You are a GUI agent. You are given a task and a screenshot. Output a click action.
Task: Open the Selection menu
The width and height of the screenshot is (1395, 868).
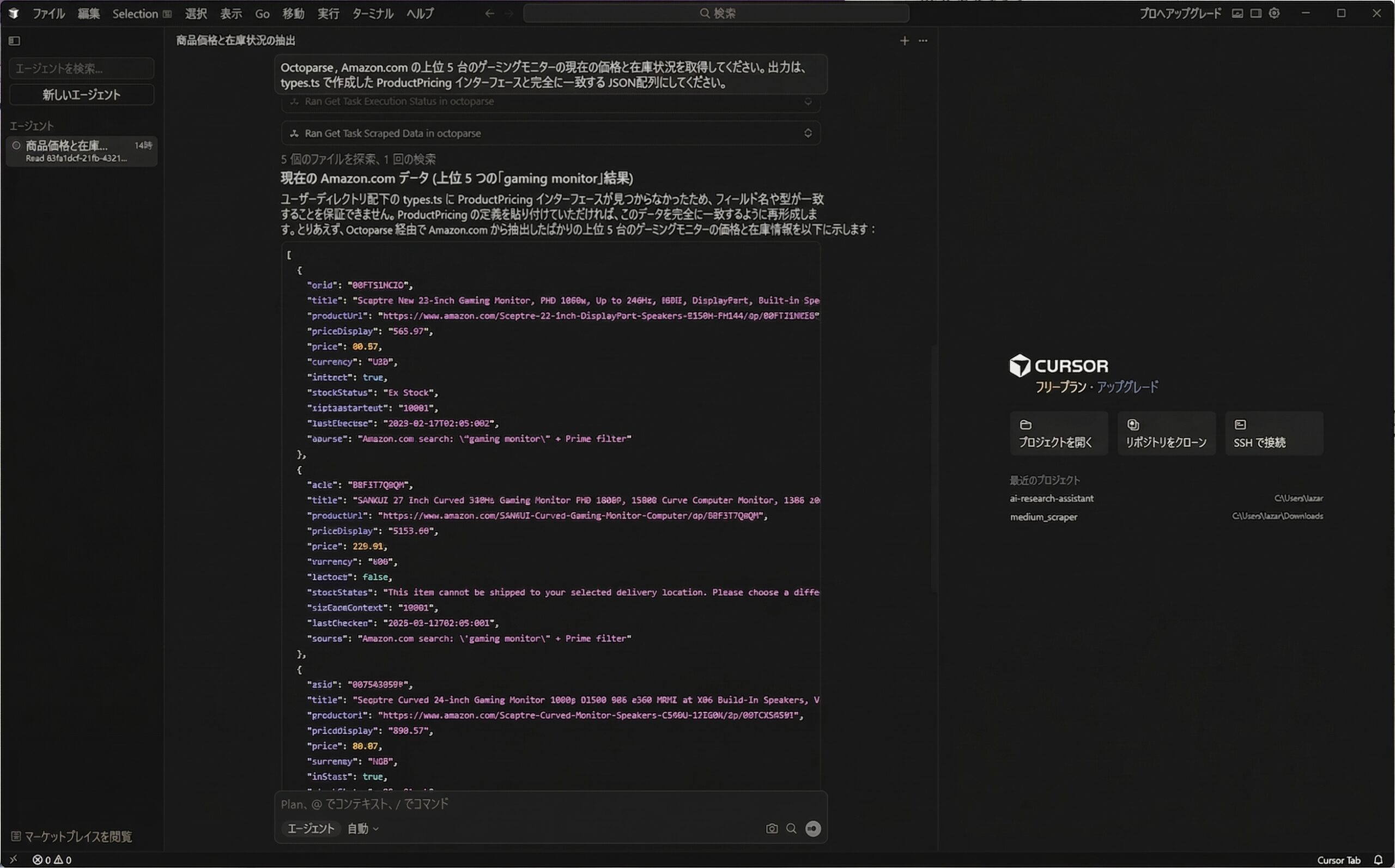tap(141, 13)
